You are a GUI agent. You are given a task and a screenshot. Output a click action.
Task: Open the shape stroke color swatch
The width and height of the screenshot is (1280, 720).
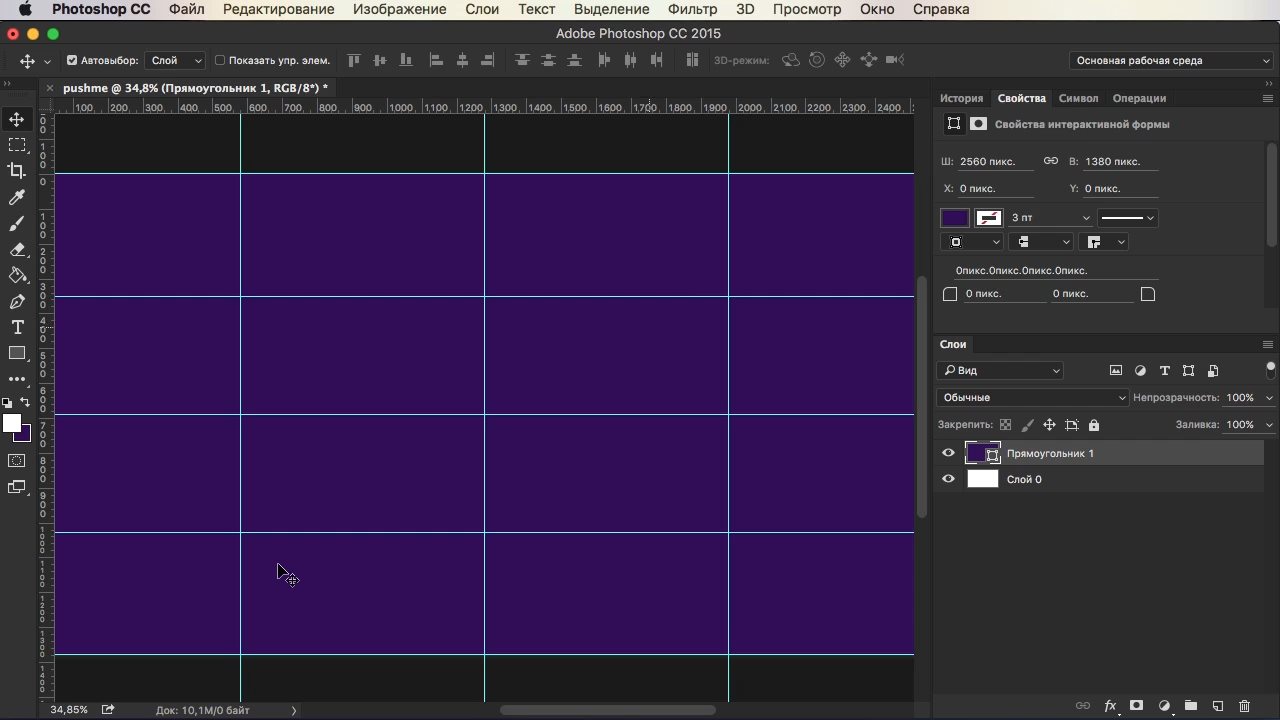click(x=989, y=218)
